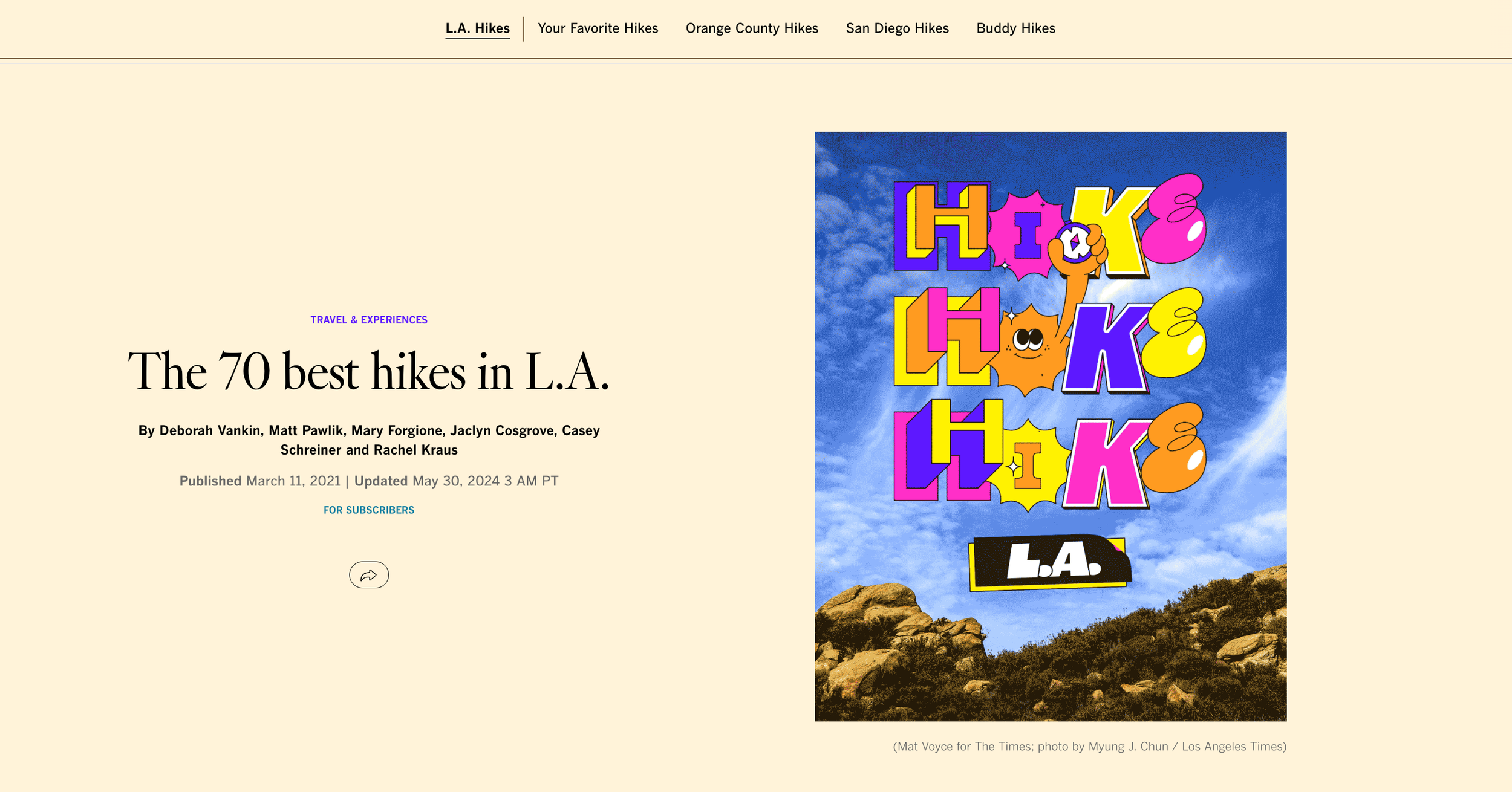Click the For Subscribers label
The image size is (1512, 792).
pos(369,510)
